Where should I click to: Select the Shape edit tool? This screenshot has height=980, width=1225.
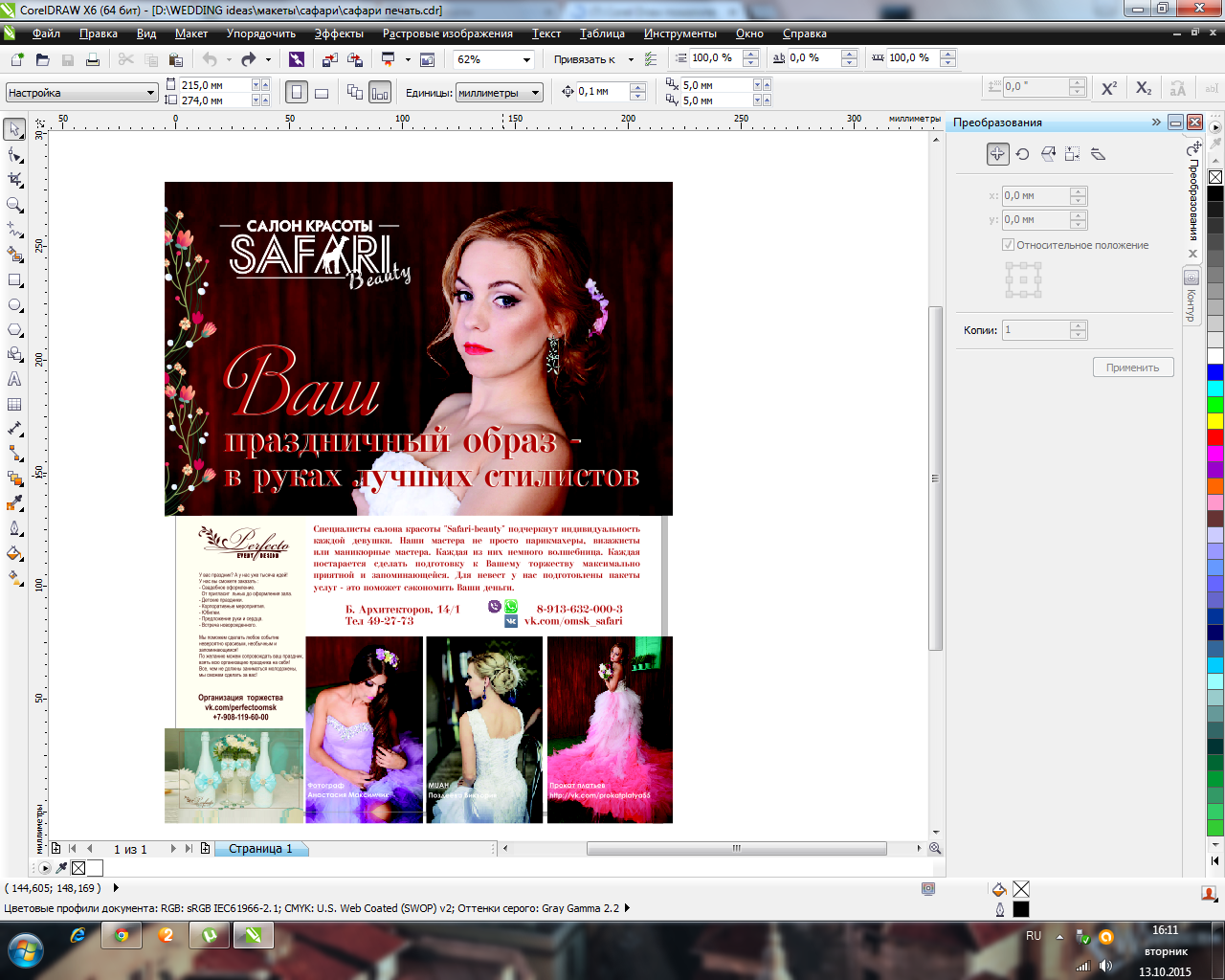tap(15, 154)
